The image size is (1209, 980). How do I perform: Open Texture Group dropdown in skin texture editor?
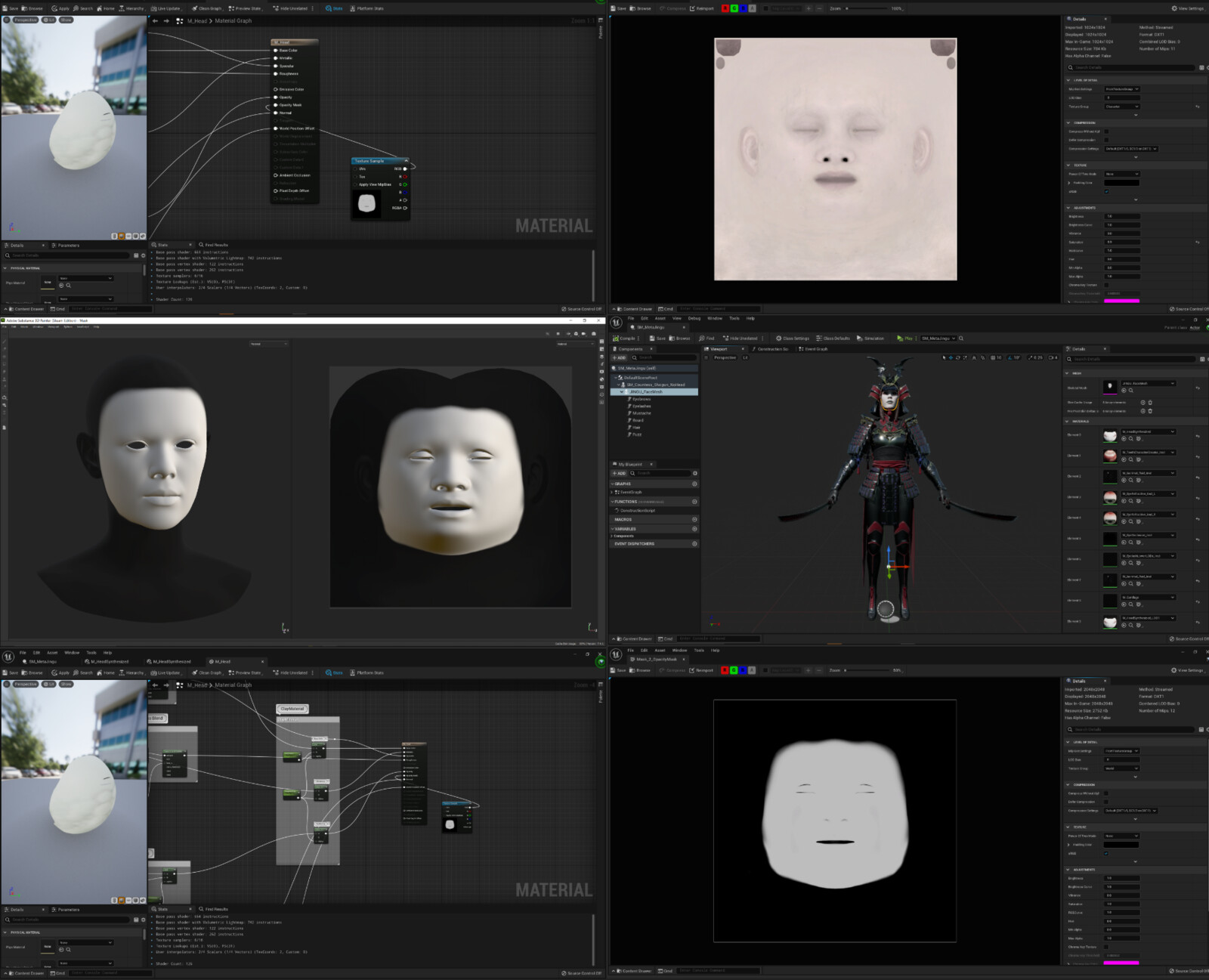coord(1121,107)
